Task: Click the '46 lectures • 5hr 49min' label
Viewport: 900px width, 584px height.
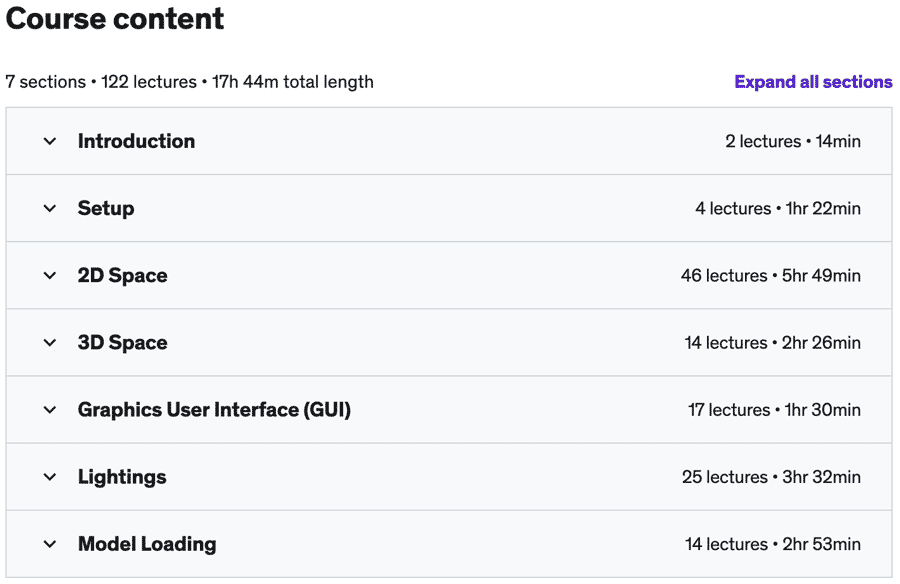Action: click(771, 276)
